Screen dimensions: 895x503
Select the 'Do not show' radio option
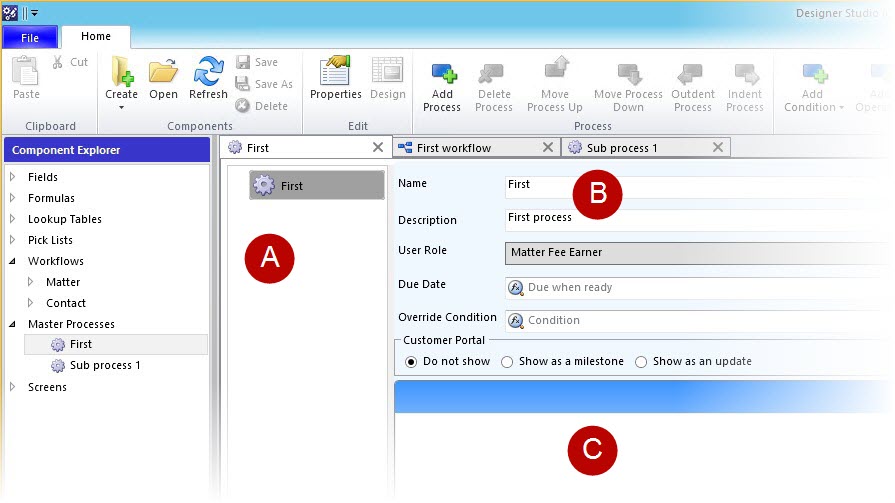(x=411, y=362)
